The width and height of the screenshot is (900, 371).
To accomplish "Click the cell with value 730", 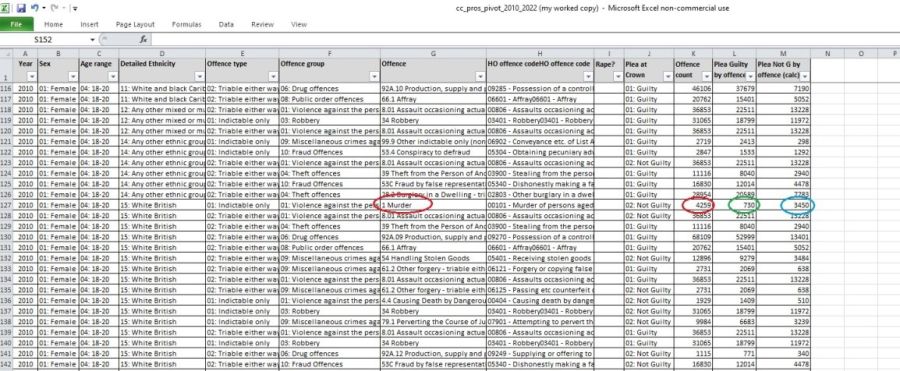I will tap(734, 205).
